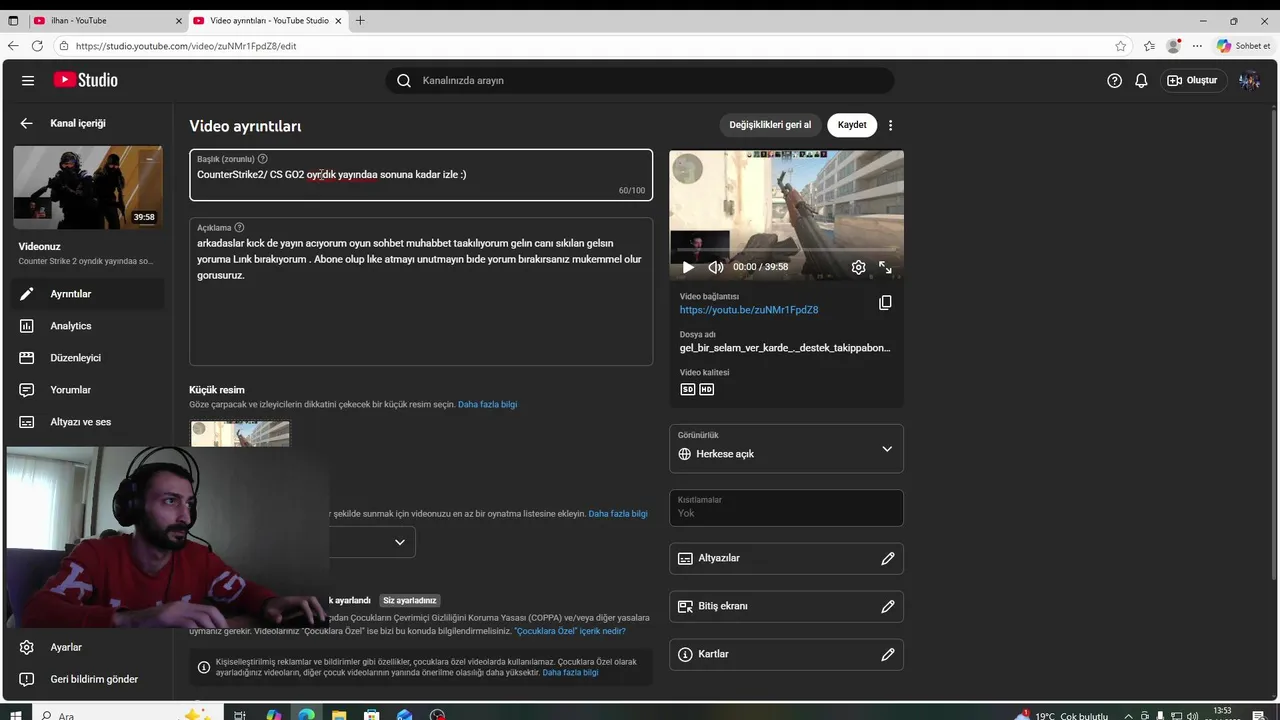Image resolution: width=1280 pixels, height=720 pixels.
Task: Mute the preview video volume
Action: click(x=715, y=267)
